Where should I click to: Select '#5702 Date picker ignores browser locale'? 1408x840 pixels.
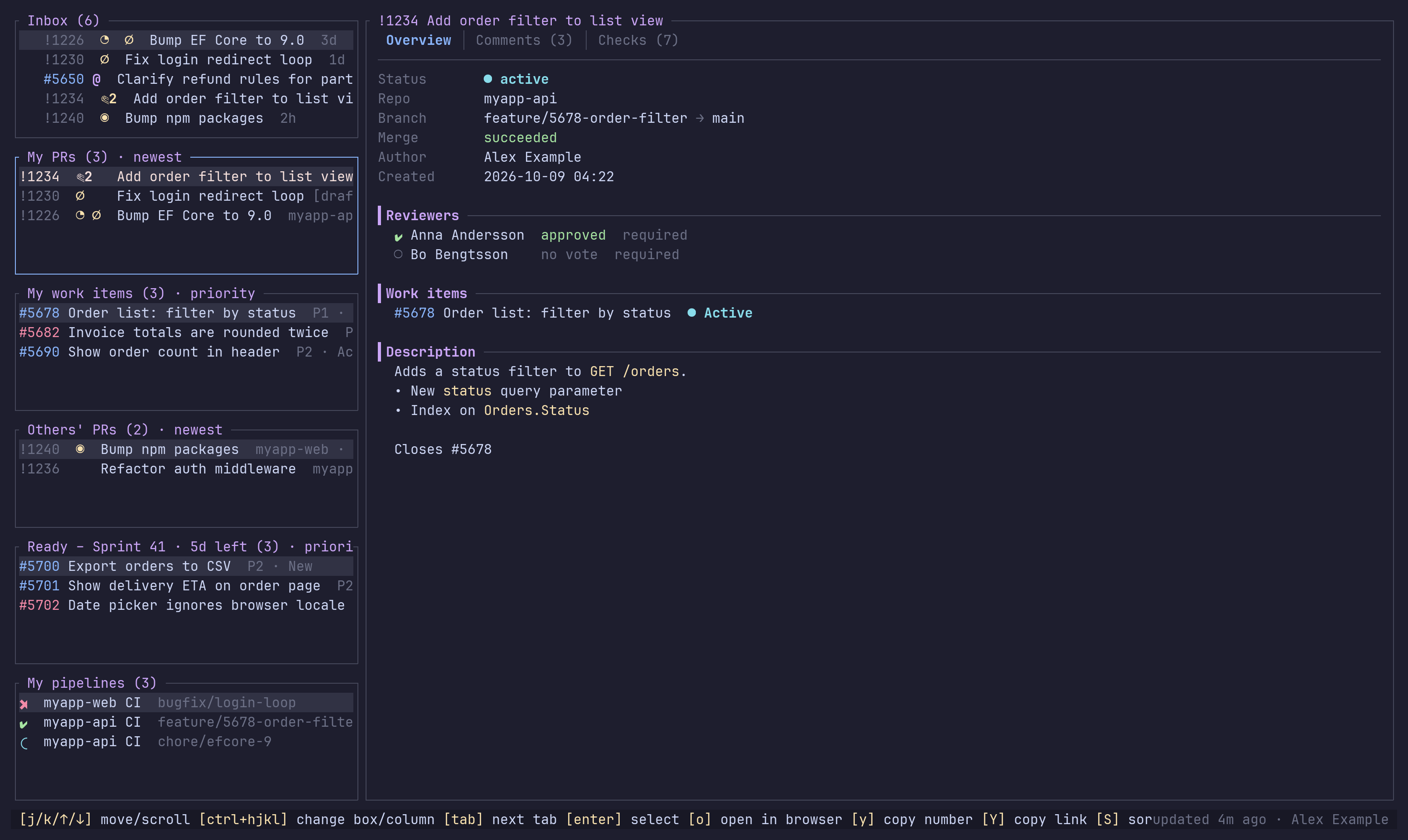[x=186, y=606]
